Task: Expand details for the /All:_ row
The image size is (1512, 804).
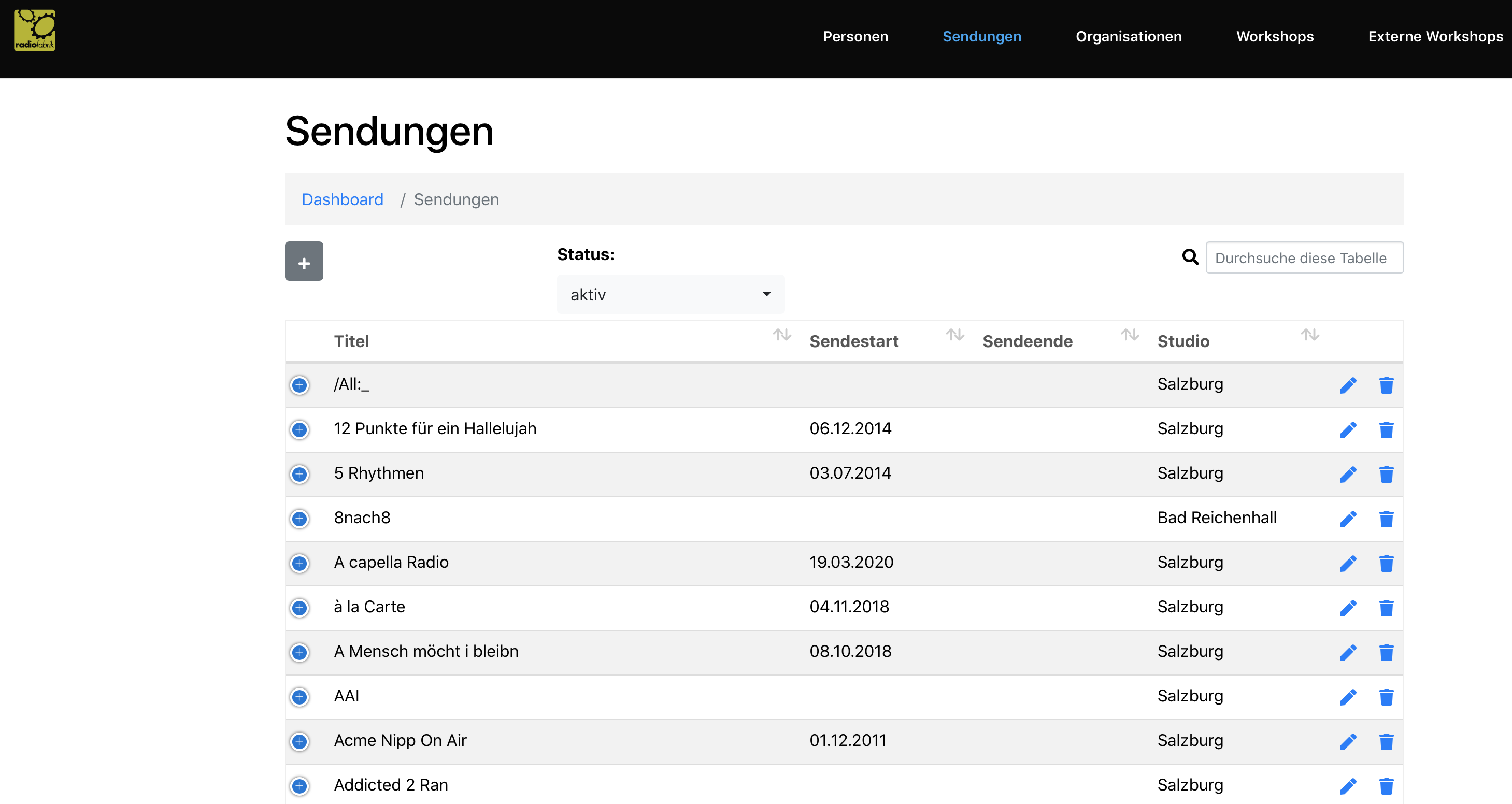Action: tap(299, 385)
